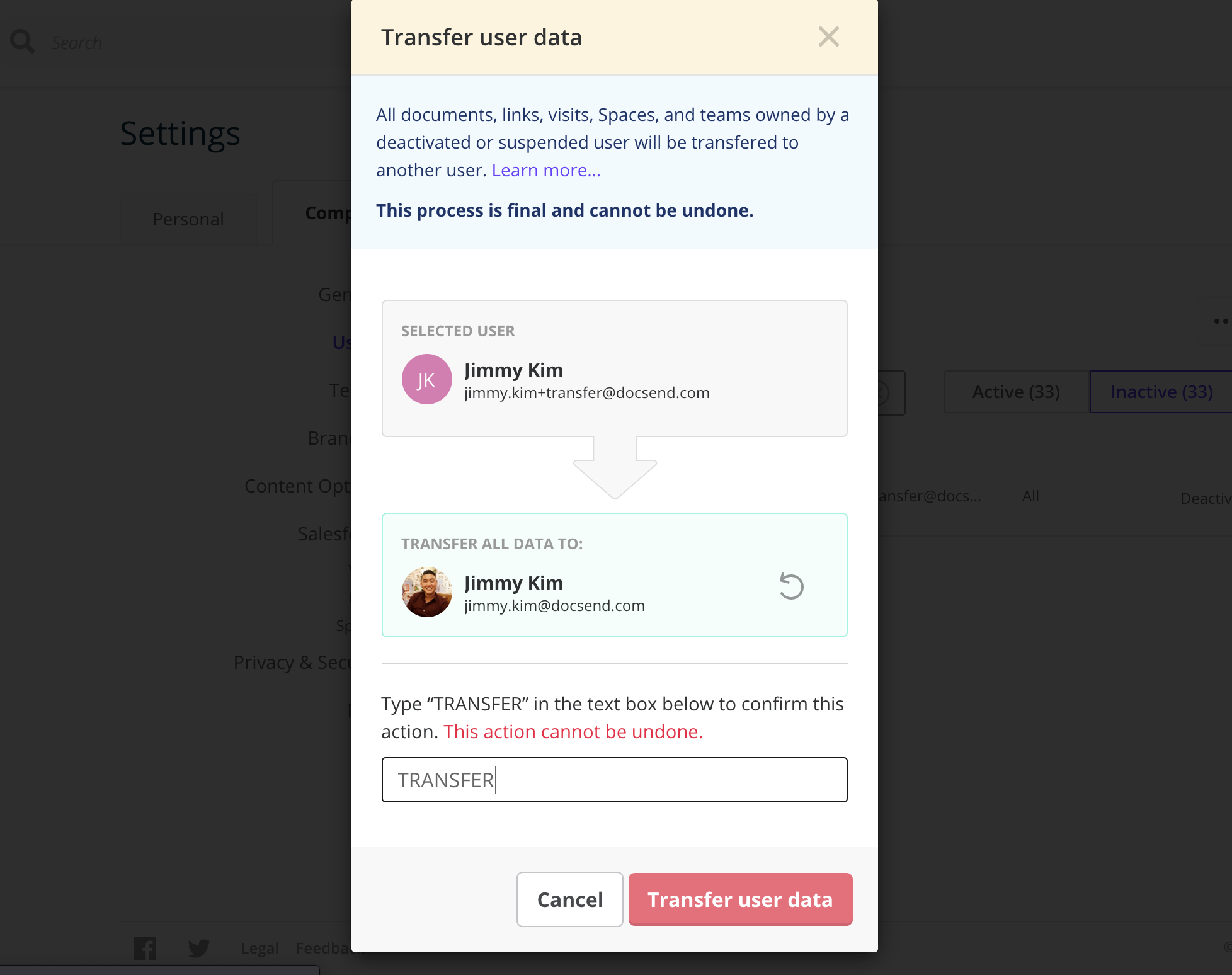Select the Inactive (33) user filter
This screenshot has height=975, width=1232.
[x=1162, y=392]
